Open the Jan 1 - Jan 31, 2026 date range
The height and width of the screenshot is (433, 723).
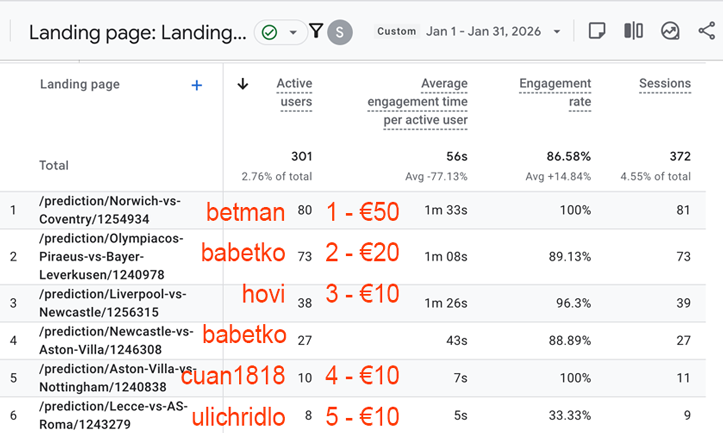483,31
